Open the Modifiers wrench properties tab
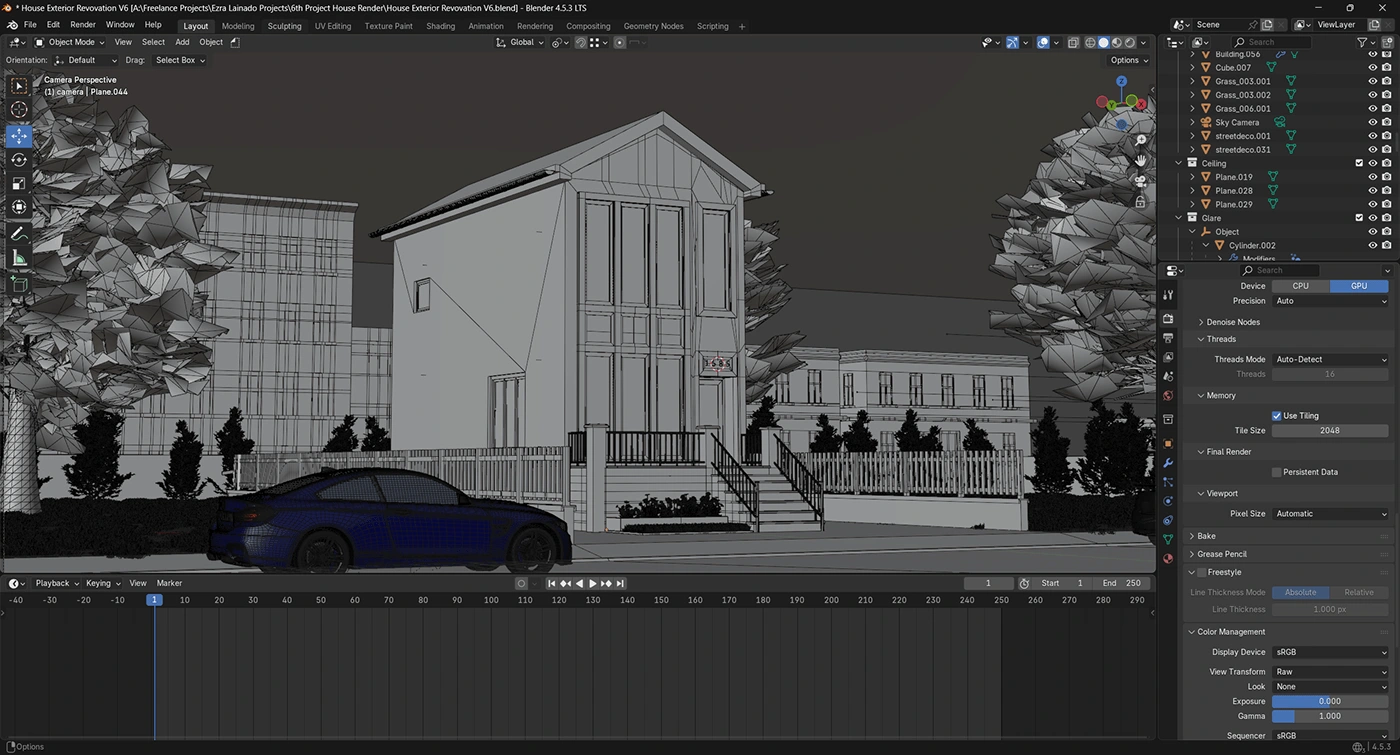The height and width of the screenshot is (755, 1400). [1167, 463]
